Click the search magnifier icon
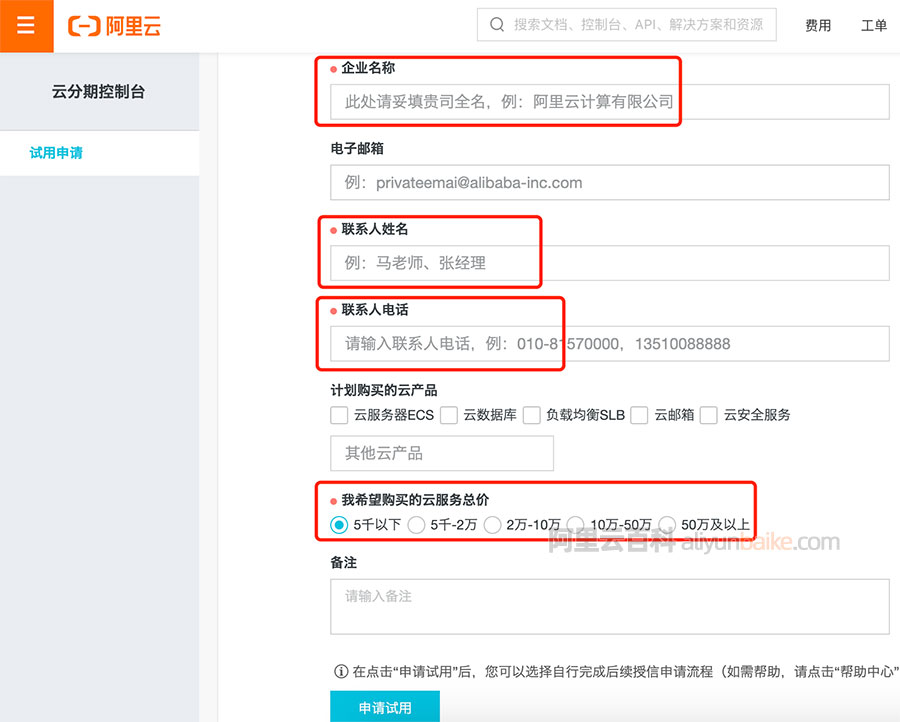900x722 pixels. tap(496, 25)
